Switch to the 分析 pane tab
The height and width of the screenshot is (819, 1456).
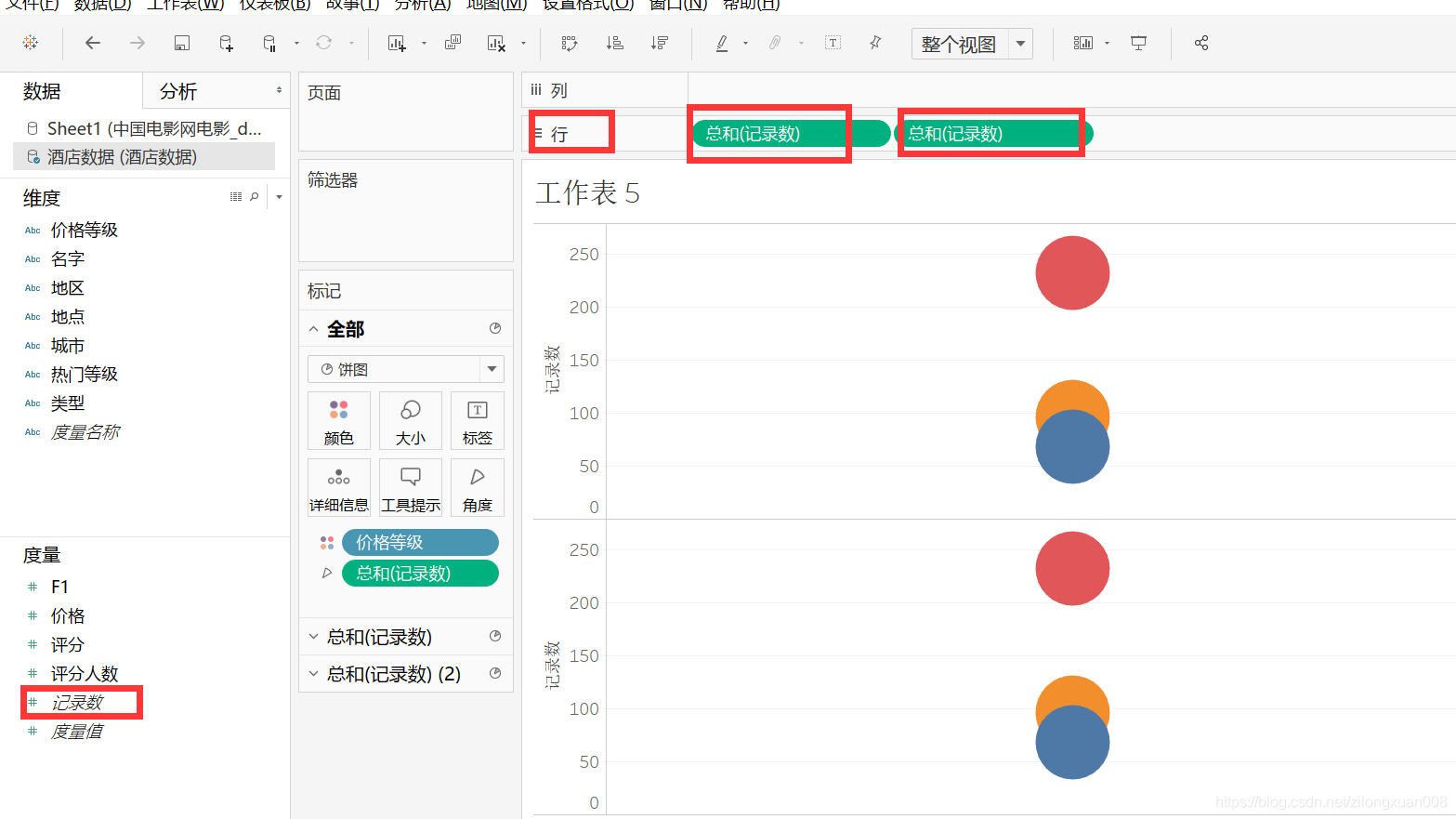point(178,91)
